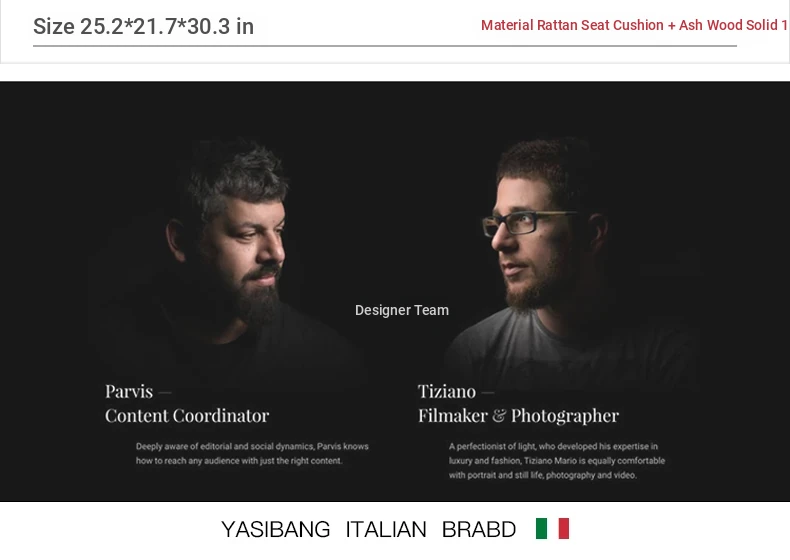The width and height of the screenshot is (790, 560).
Task: Click the Italian flag icon
Action: pos(552,529)
